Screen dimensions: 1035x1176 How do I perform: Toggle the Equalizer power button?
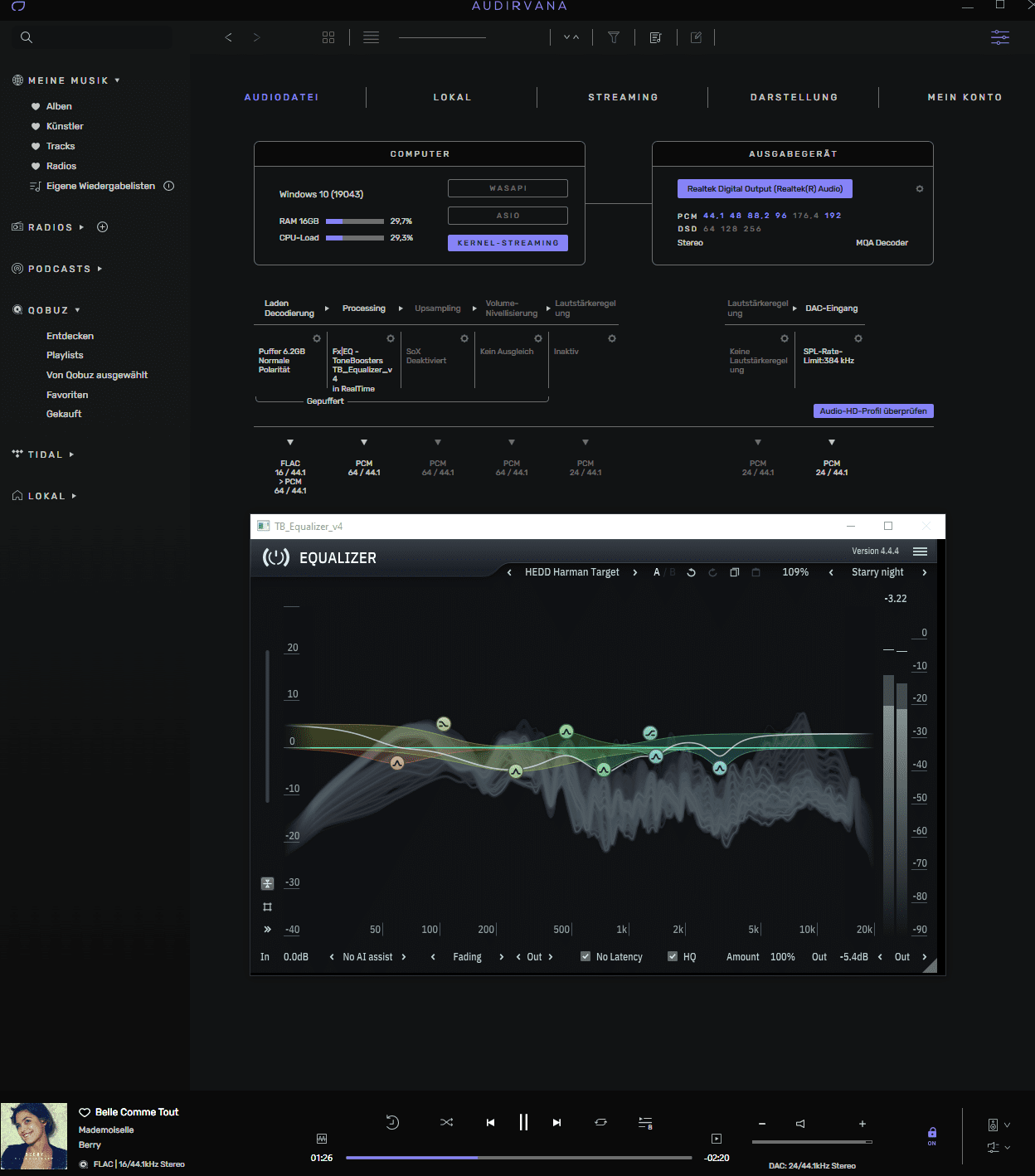pyautogui.click(x=276, y=557)
